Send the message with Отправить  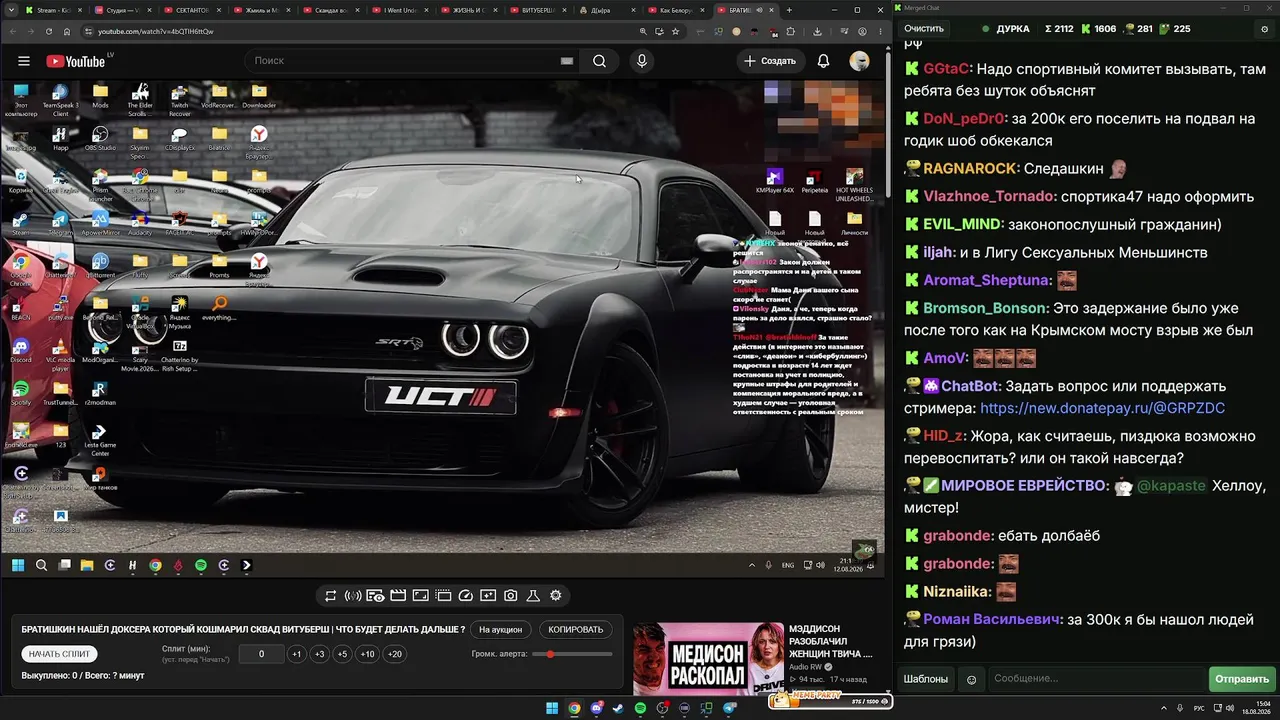[x=1241, y=679]
